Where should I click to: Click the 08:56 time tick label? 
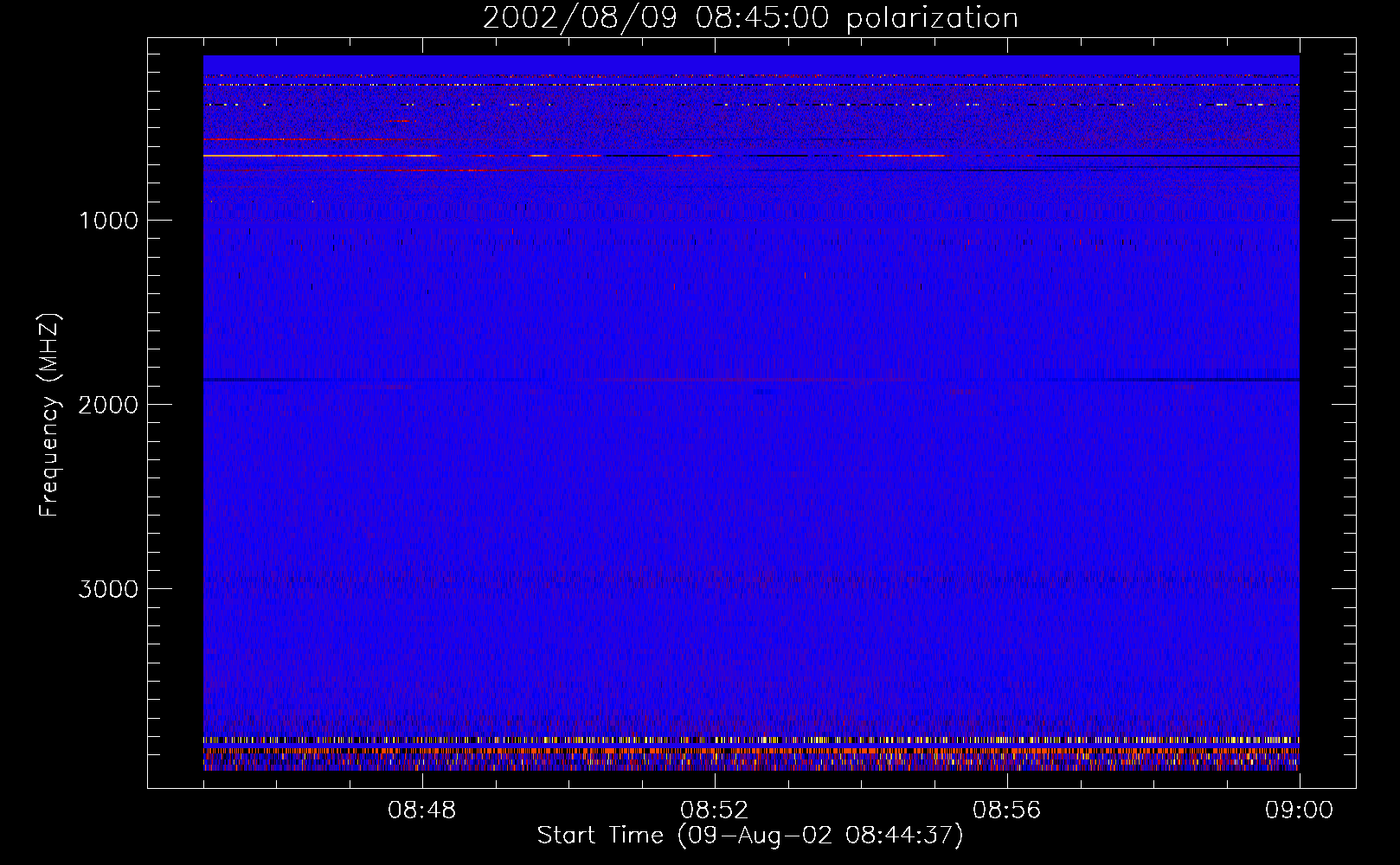pos(1007,811)
